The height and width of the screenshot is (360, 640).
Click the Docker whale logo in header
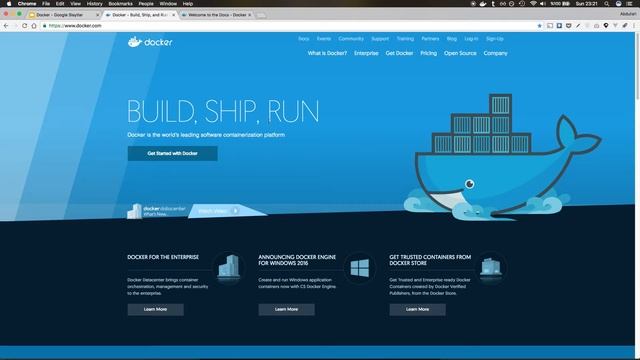(x=150, y=42)
